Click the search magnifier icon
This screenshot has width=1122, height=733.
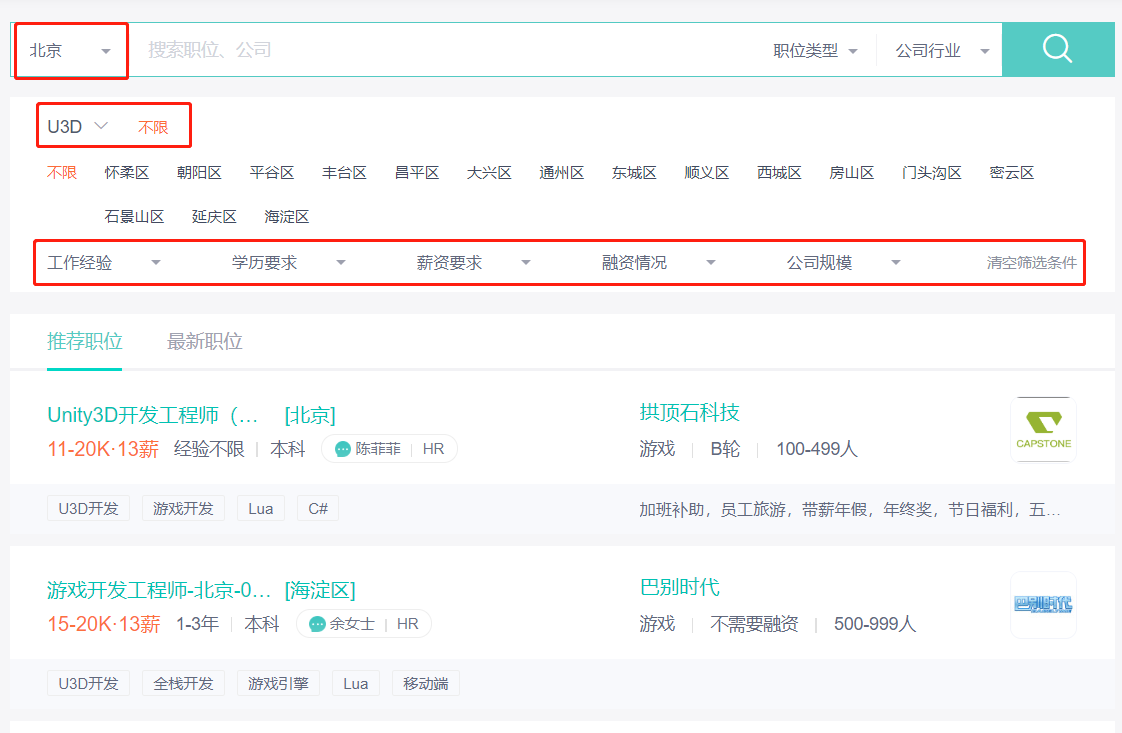[x=1058, y=49]
